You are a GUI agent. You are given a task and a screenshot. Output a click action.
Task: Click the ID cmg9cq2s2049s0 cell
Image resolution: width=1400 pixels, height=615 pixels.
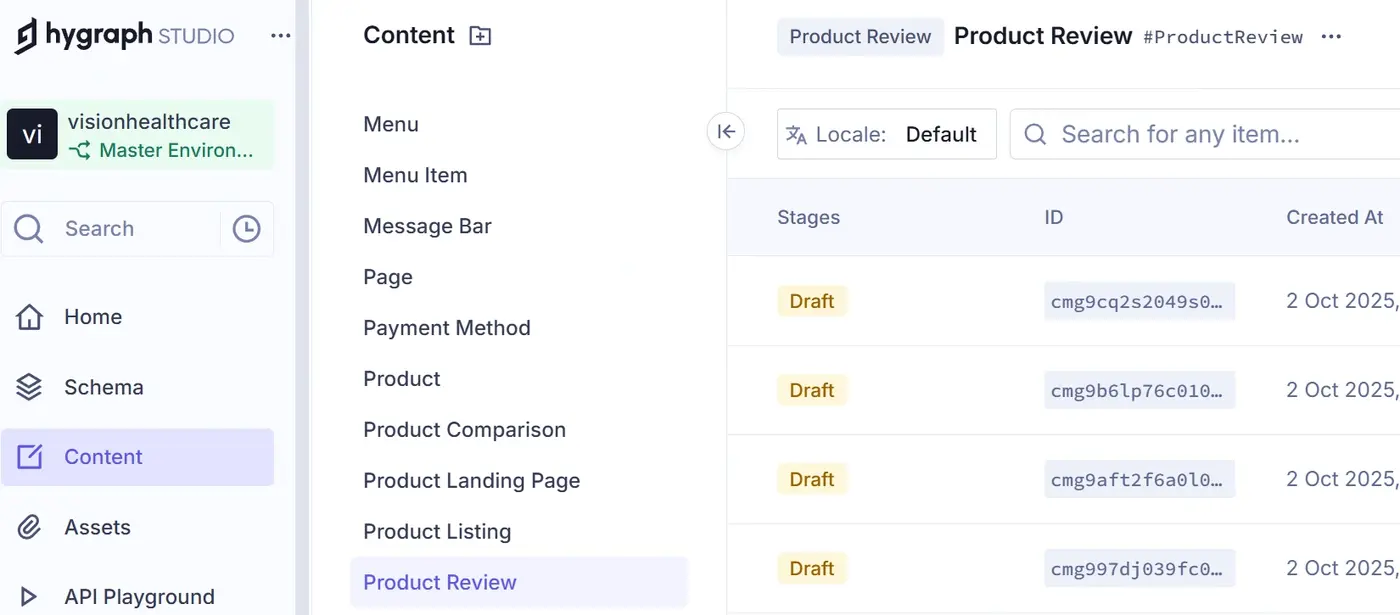[1140, 301]
